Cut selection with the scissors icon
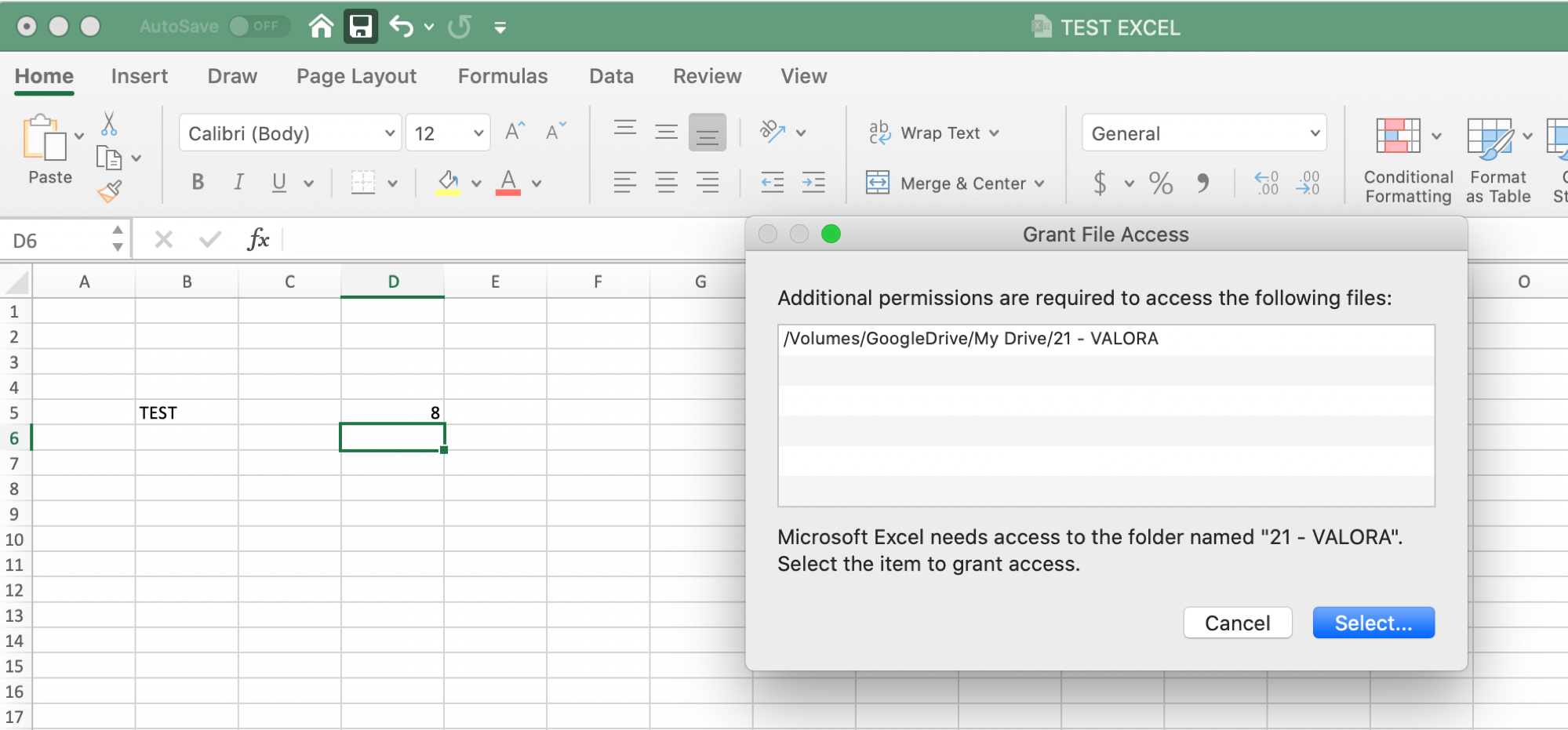1568x730 pixels. click(109, 123)
